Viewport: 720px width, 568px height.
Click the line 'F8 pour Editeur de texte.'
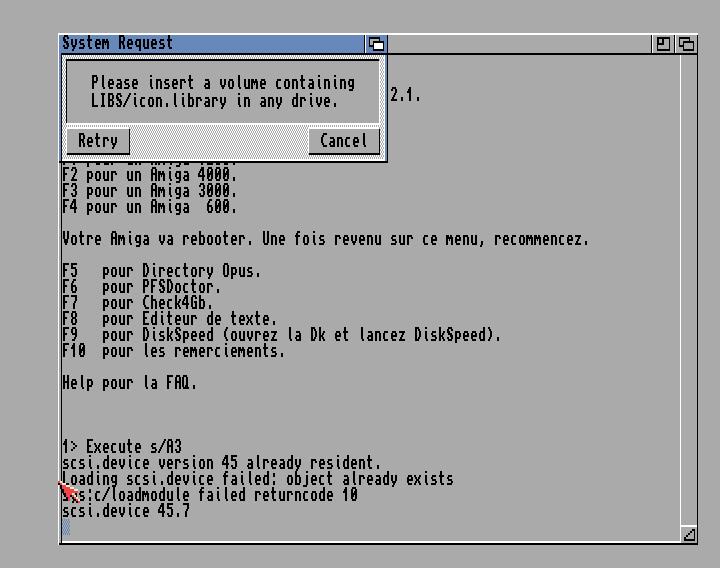(x=169, y=319)
